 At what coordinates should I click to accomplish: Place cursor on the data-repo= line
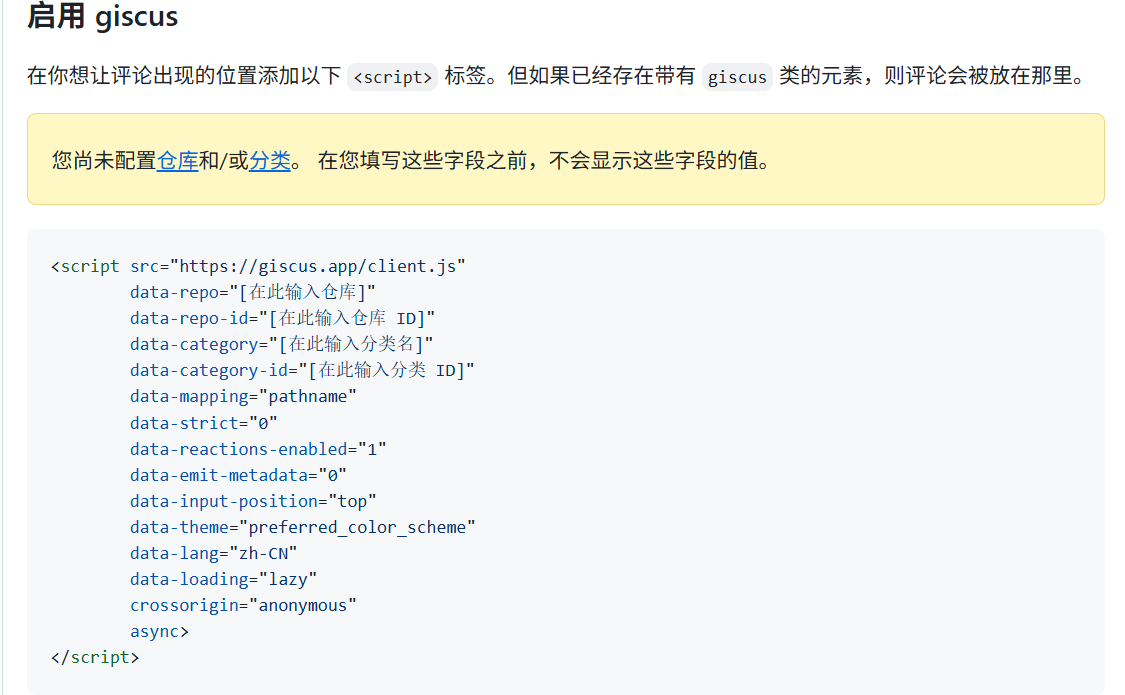252,292
